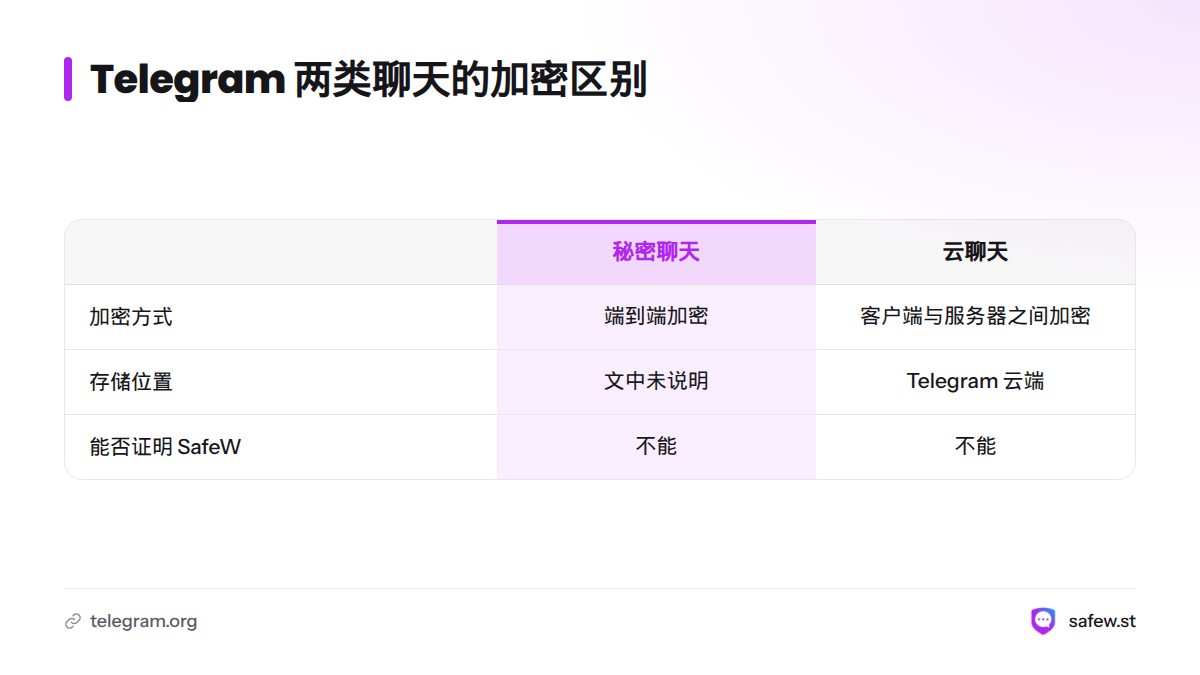Select the 客户端与服务器之间加密 cell
Image resolution: width=1200 pixels, height=675 pixels.
(975, 317)
